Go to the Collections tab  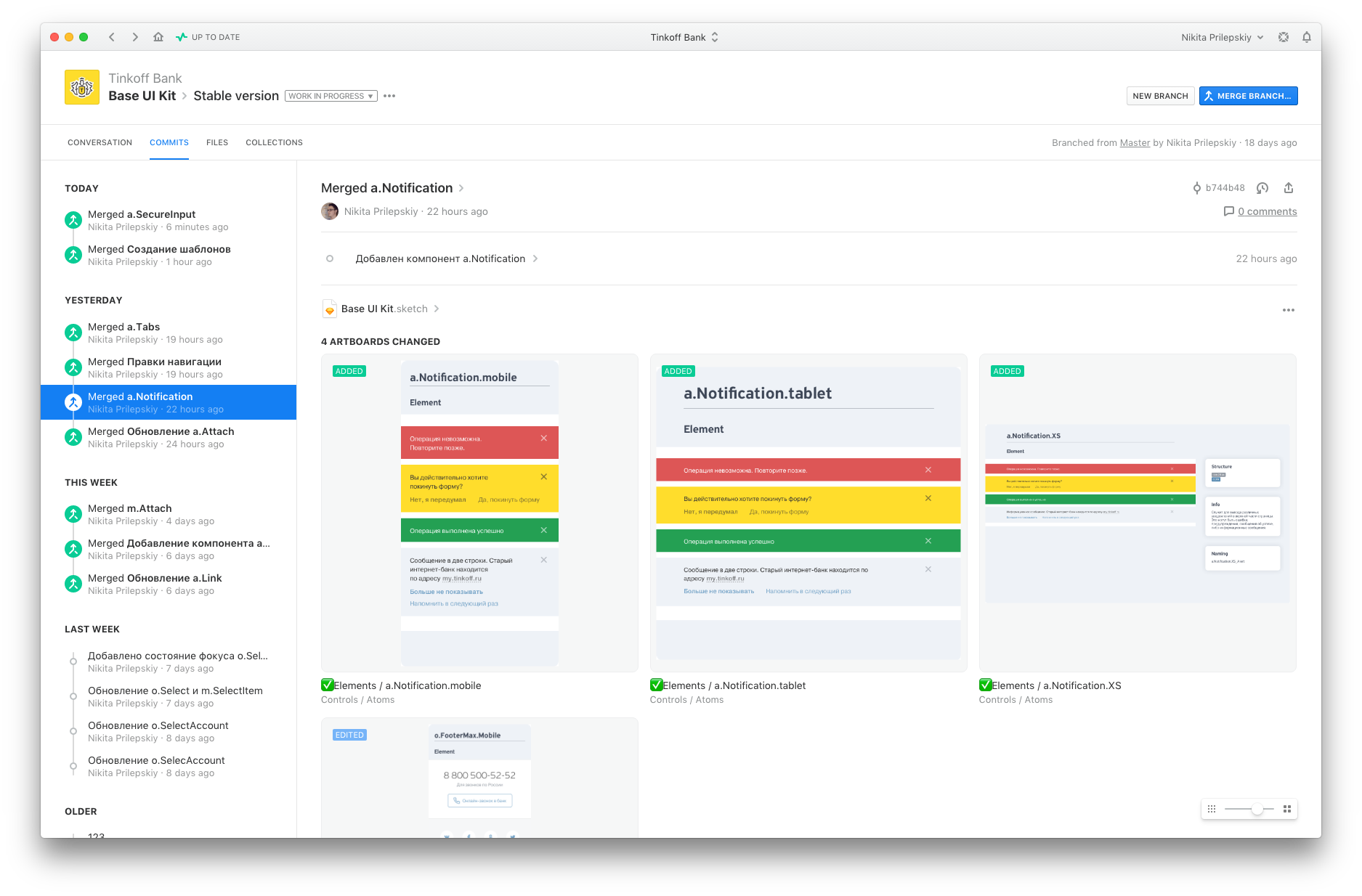coord(274,142)
